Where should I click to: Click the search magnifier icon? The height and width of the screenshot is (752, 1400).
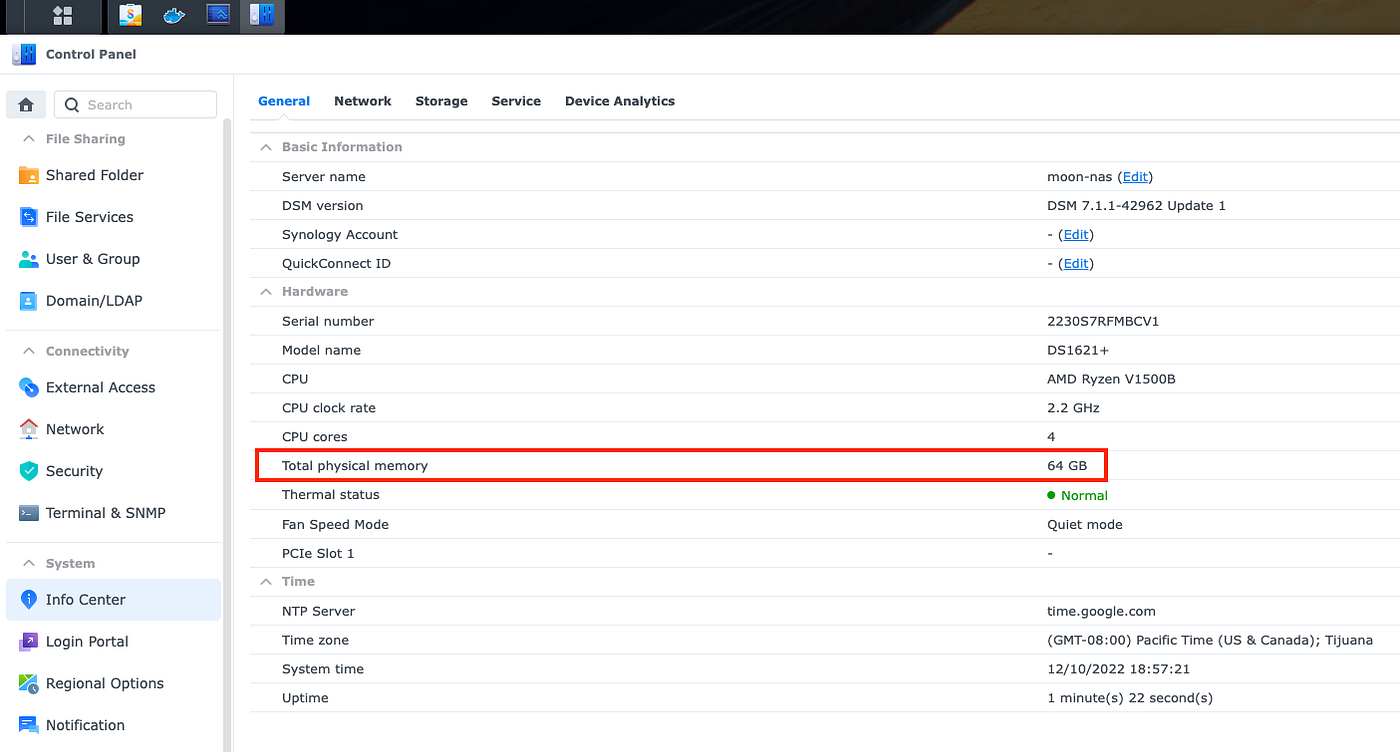(x=72, y=105)
